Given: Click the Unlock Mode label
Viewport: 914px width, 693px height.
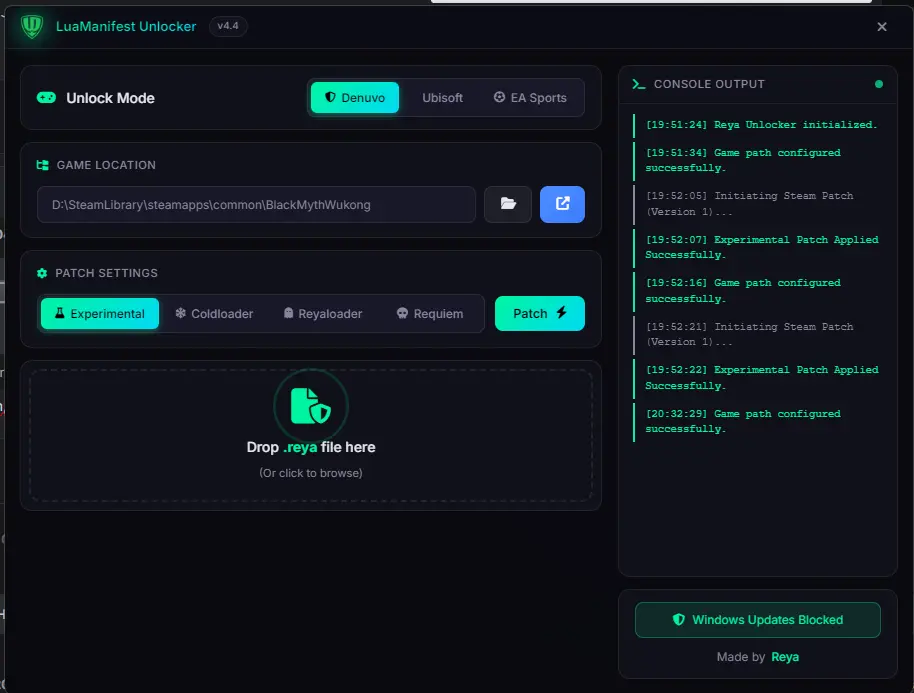Looking at the screenshot, I should 110,98.
